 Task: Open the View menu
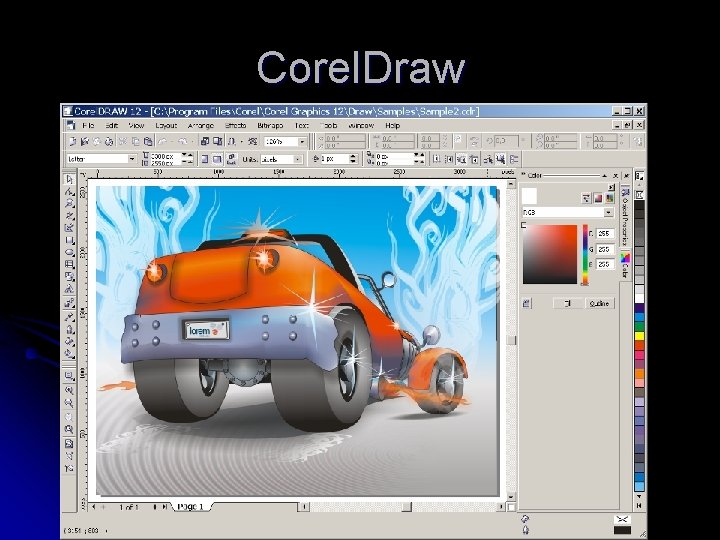tap(136, 125)
